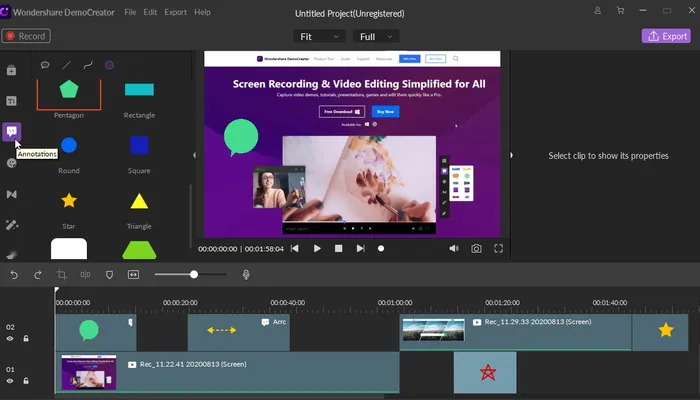Open the Transitions sidebar icon
This screenshot has width=700, height=400.
point(12,194)
